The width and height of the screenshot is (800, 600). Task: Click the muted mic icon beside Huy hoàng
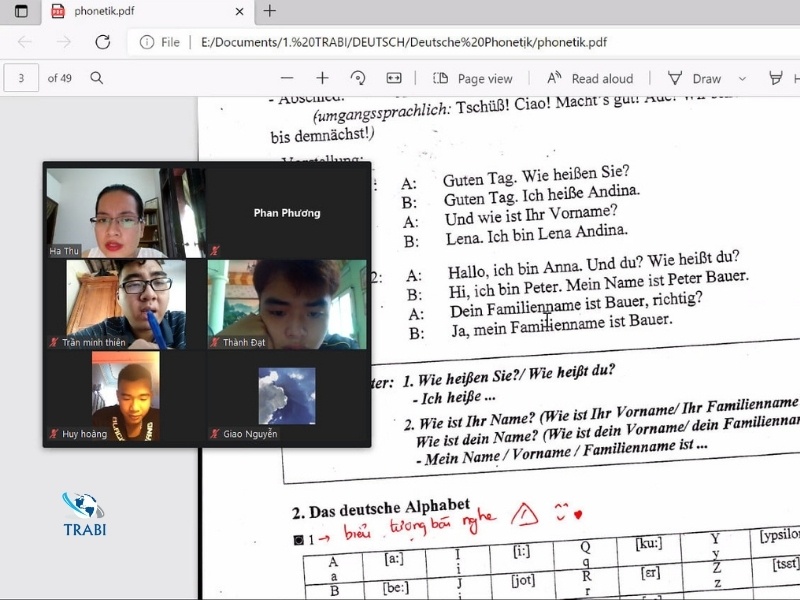54,434
